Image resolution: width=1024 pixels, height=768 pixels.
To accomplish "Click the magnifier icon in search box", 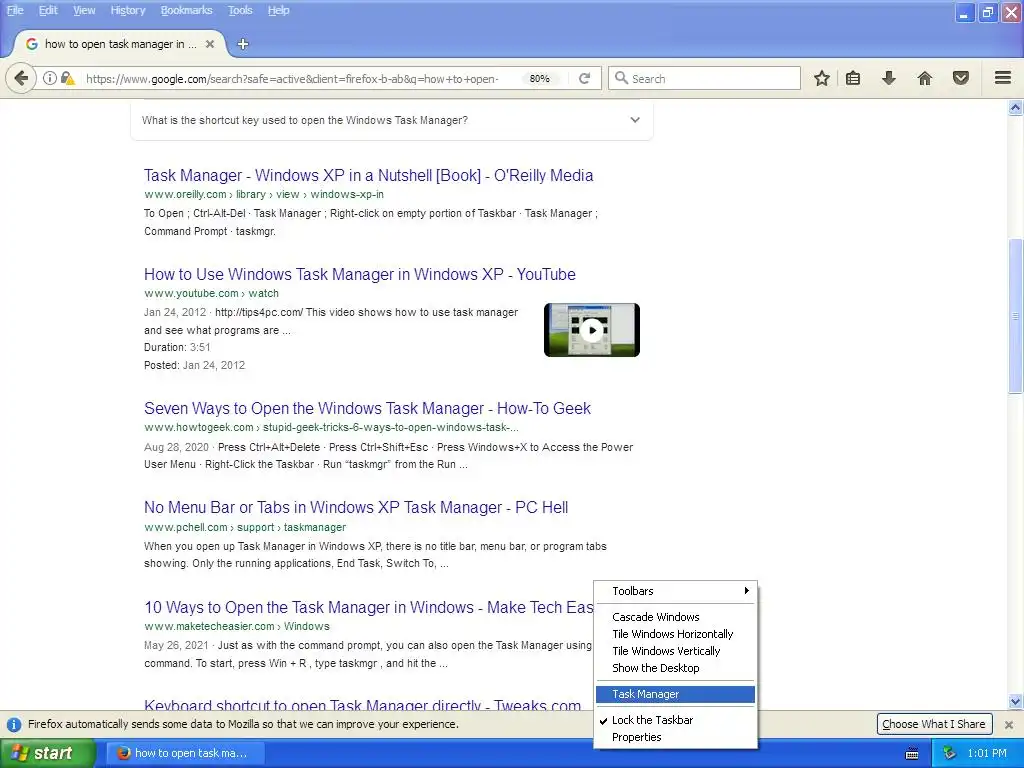I will pos(622,78).
